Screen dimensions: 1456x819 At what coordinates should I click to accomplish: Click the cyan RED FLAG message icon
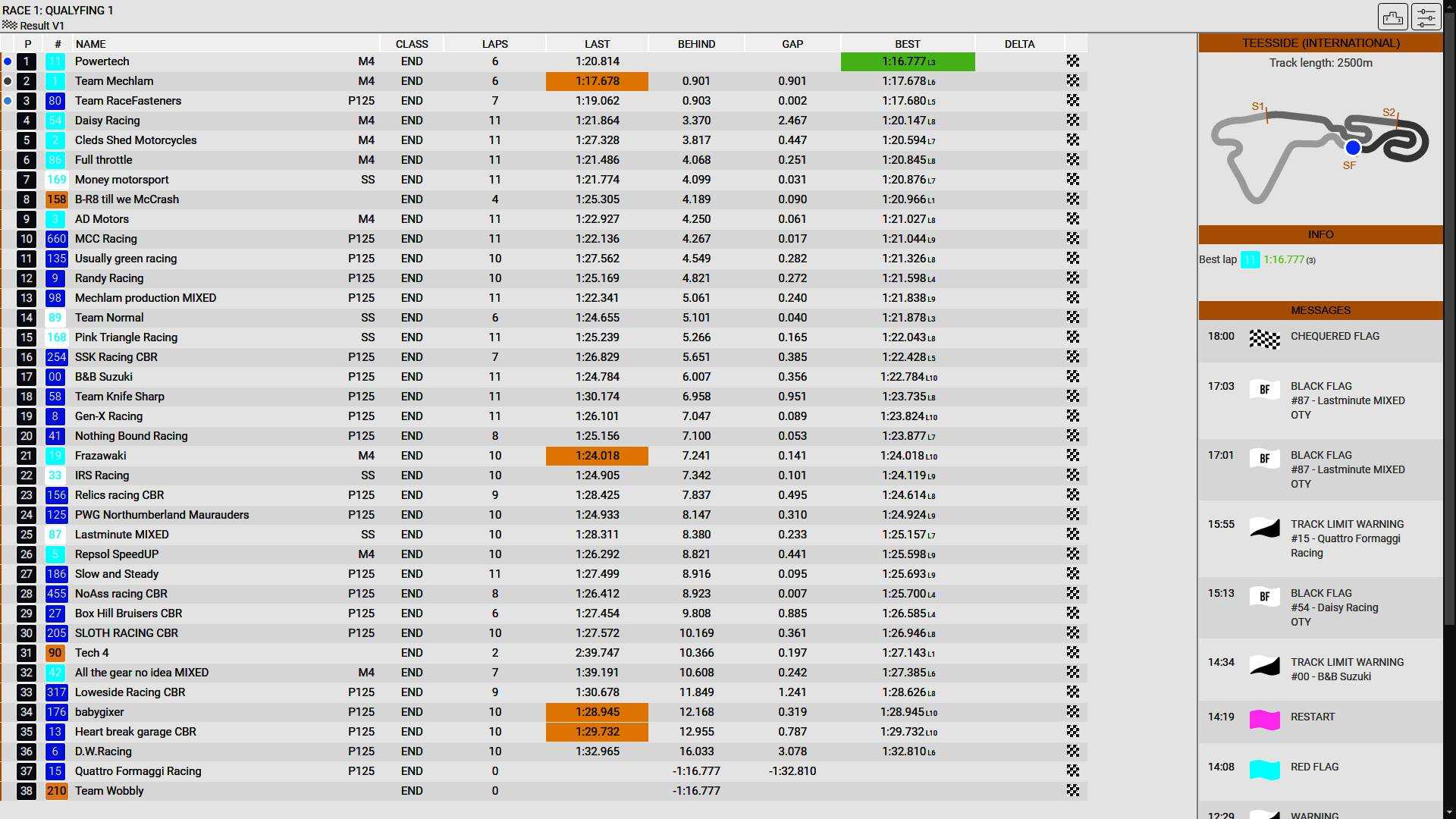pyautogui.click(x=1264, y=770)
